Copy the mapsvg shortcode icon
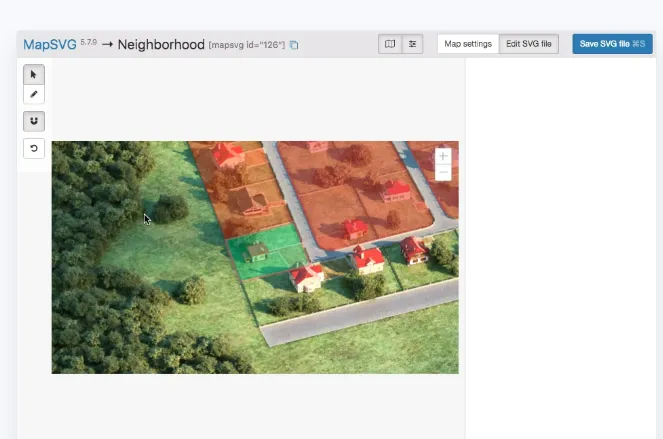Viewport: 663px width, 439px height. tap(294, 45)
